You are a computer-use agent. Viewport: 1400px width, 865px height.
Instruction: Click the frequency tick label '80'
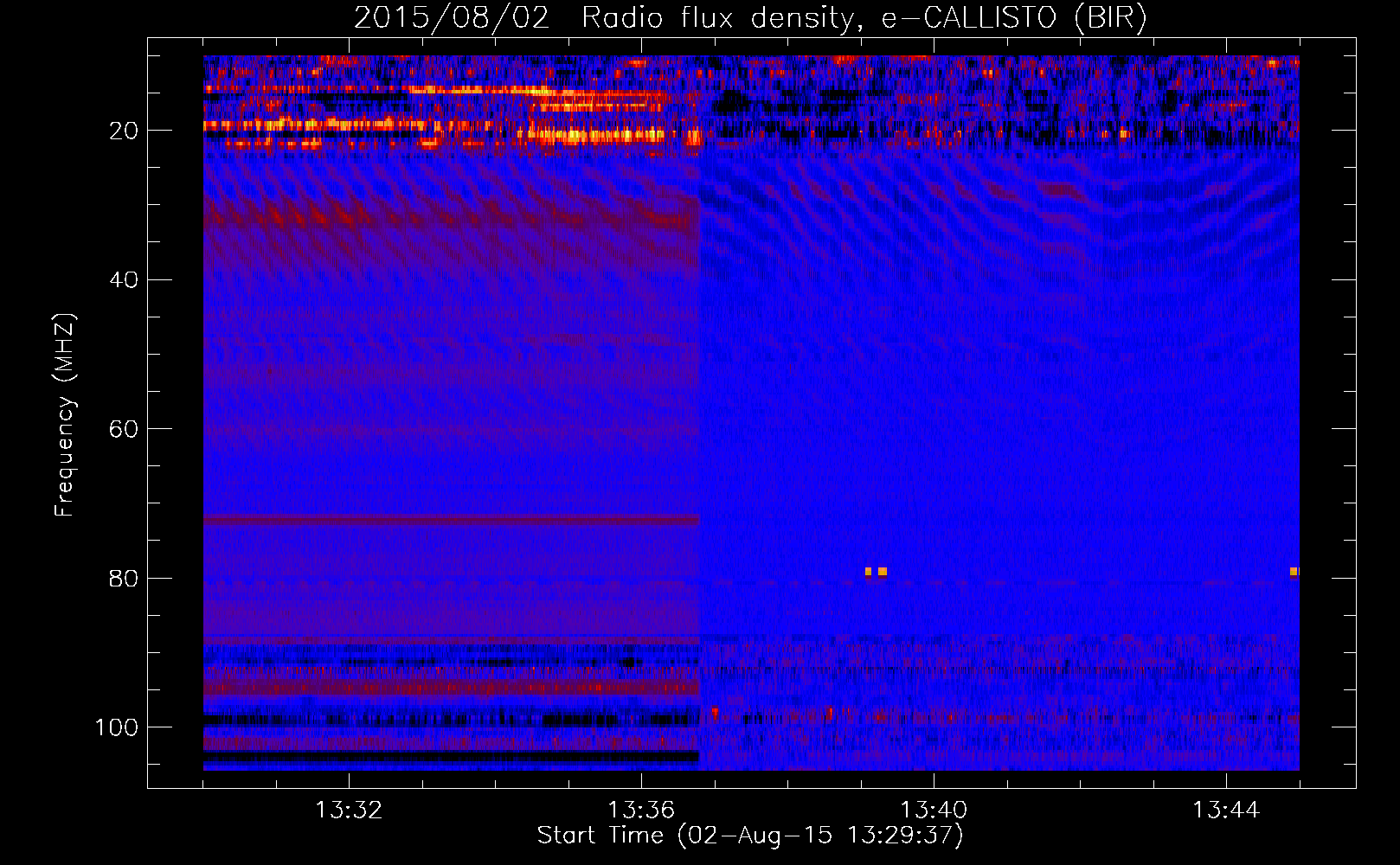point(123,579)
